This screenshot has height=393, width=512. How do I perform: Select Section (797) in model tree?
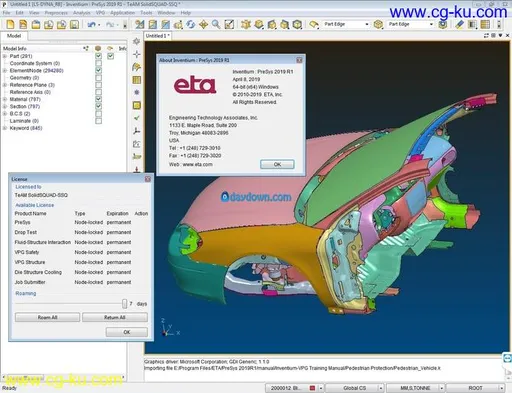pyautogui.click(x=25, y=106)
